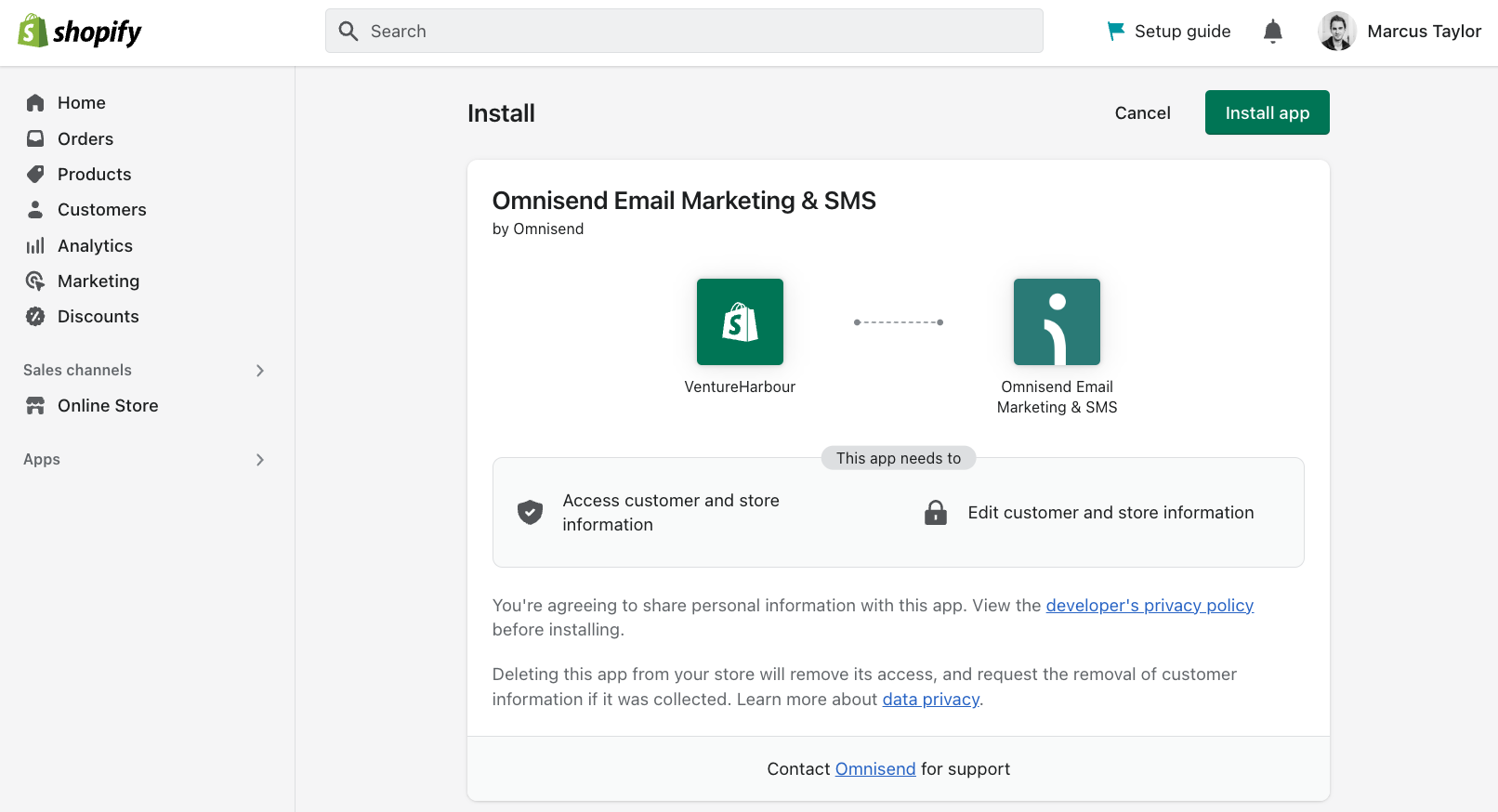Click the Home house icon
Viewport: 1498px width, 812px height.
(35, 103)
